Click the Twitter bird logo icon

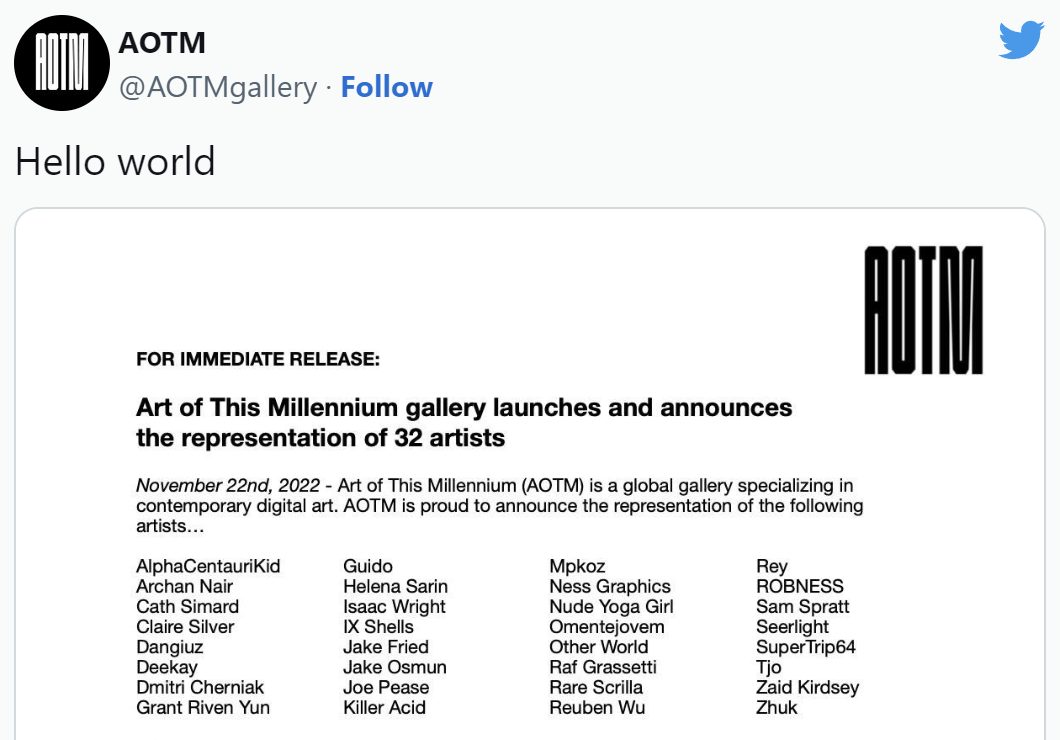pos(1021,41)
